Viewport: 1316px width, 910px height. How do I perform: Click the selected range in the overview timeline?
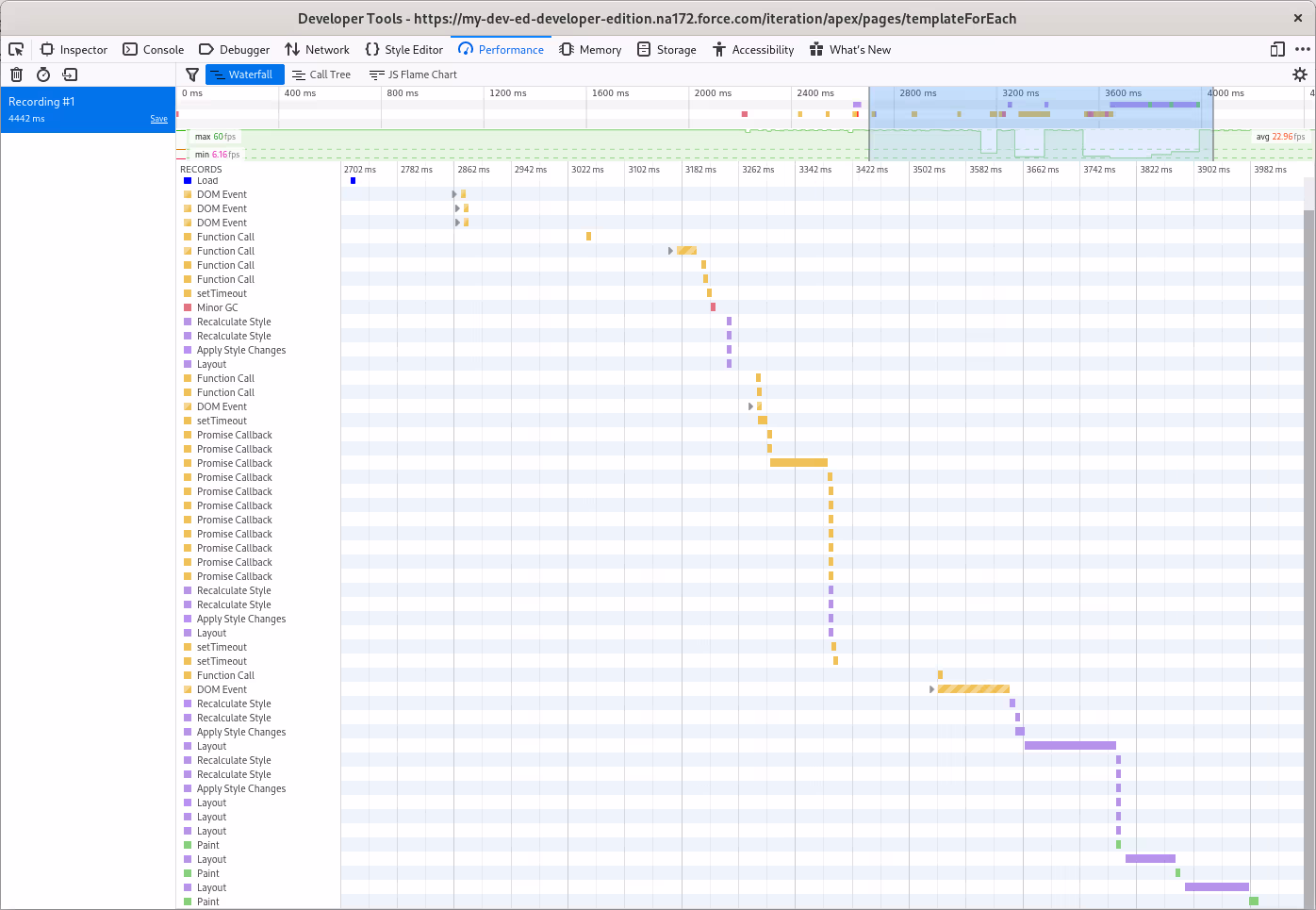click(1041, 123)
